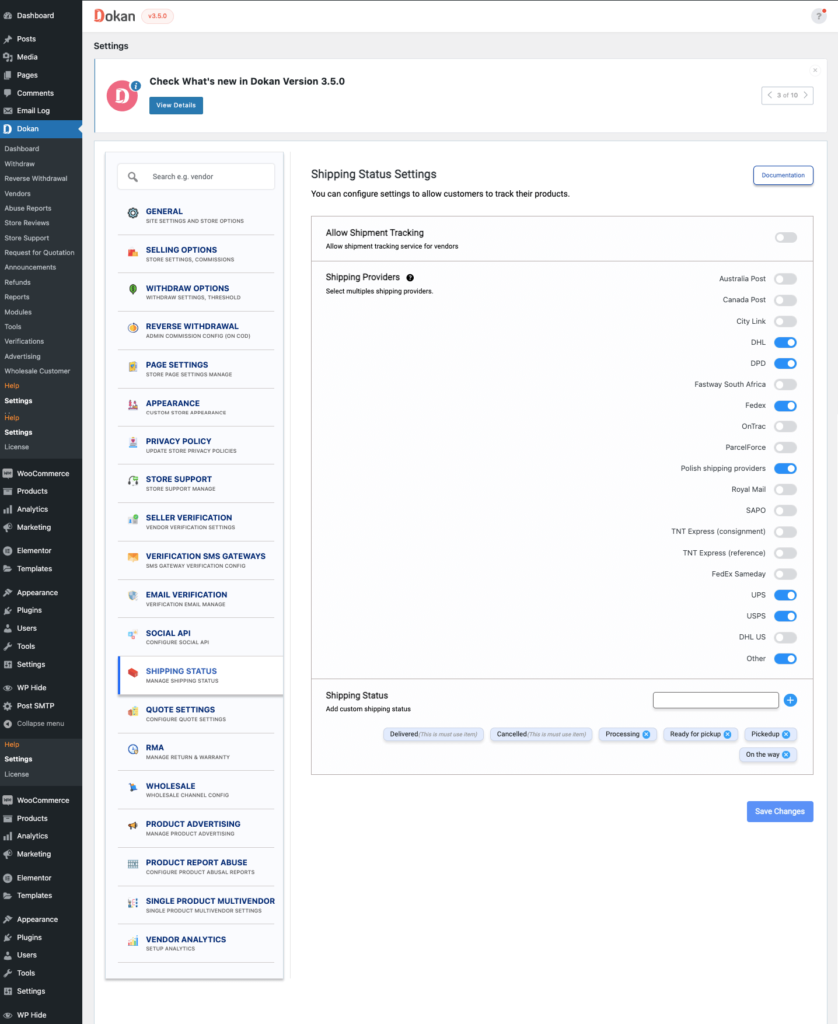Enable the DHL US toggle
The height and width of the screenshot is (1024, 838).
[785, 637]
